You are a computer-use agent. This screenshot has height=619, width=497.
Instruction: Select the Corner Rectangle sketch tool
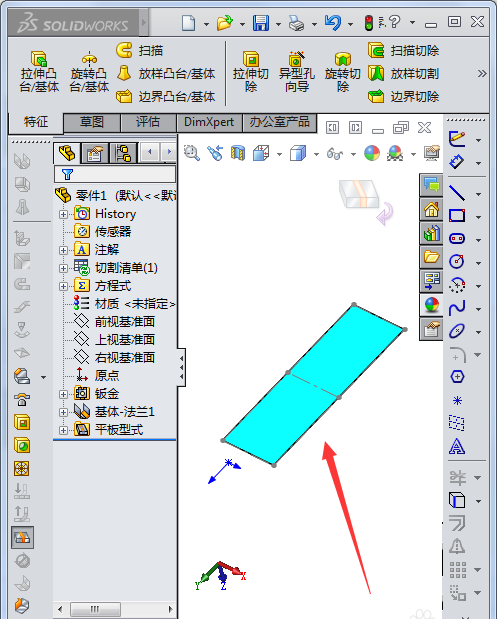pos(457,216)
